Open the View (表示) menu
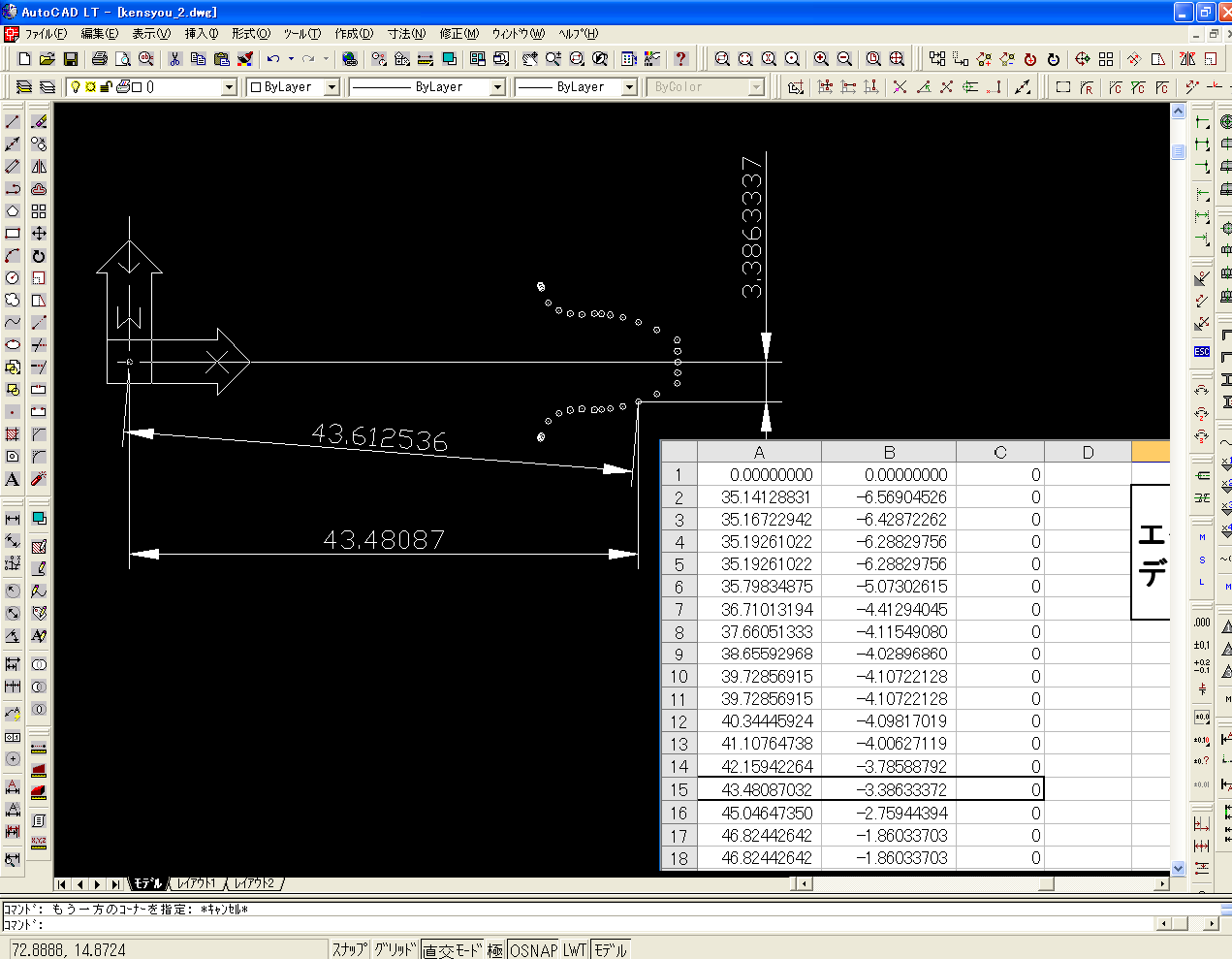 click(x=151, y=34)
